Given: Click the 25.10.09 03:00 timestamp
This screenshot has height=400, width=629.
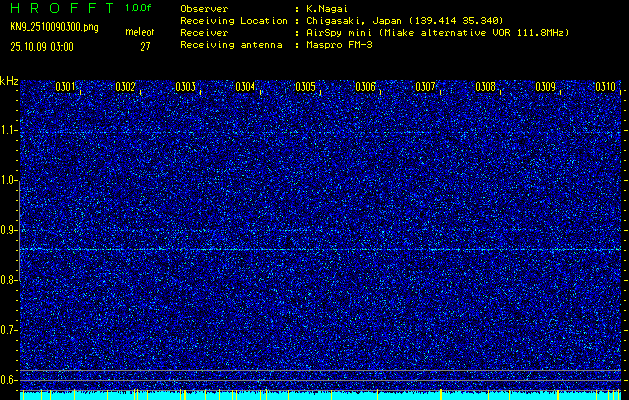Looking at the screenshot, I should tap(42, 46).
